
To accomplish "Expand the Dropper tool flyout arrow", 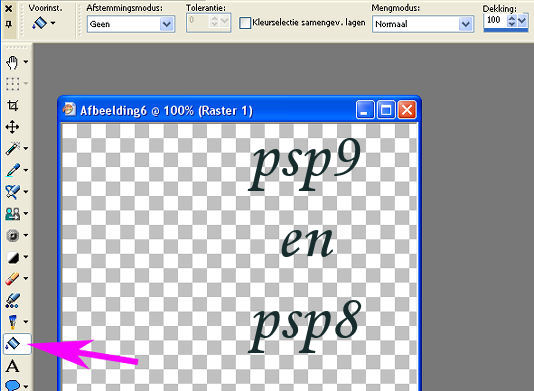I will (x=26, y=170).
